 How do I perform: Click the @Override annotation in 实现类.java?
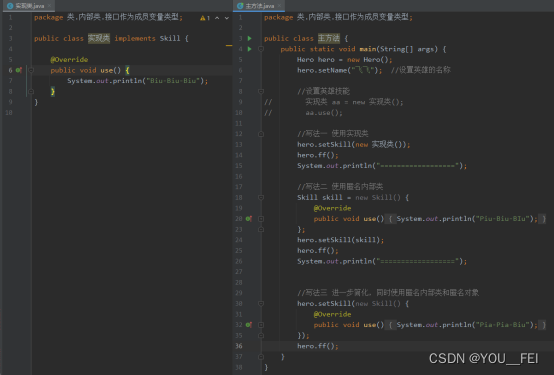pos(69,59)
